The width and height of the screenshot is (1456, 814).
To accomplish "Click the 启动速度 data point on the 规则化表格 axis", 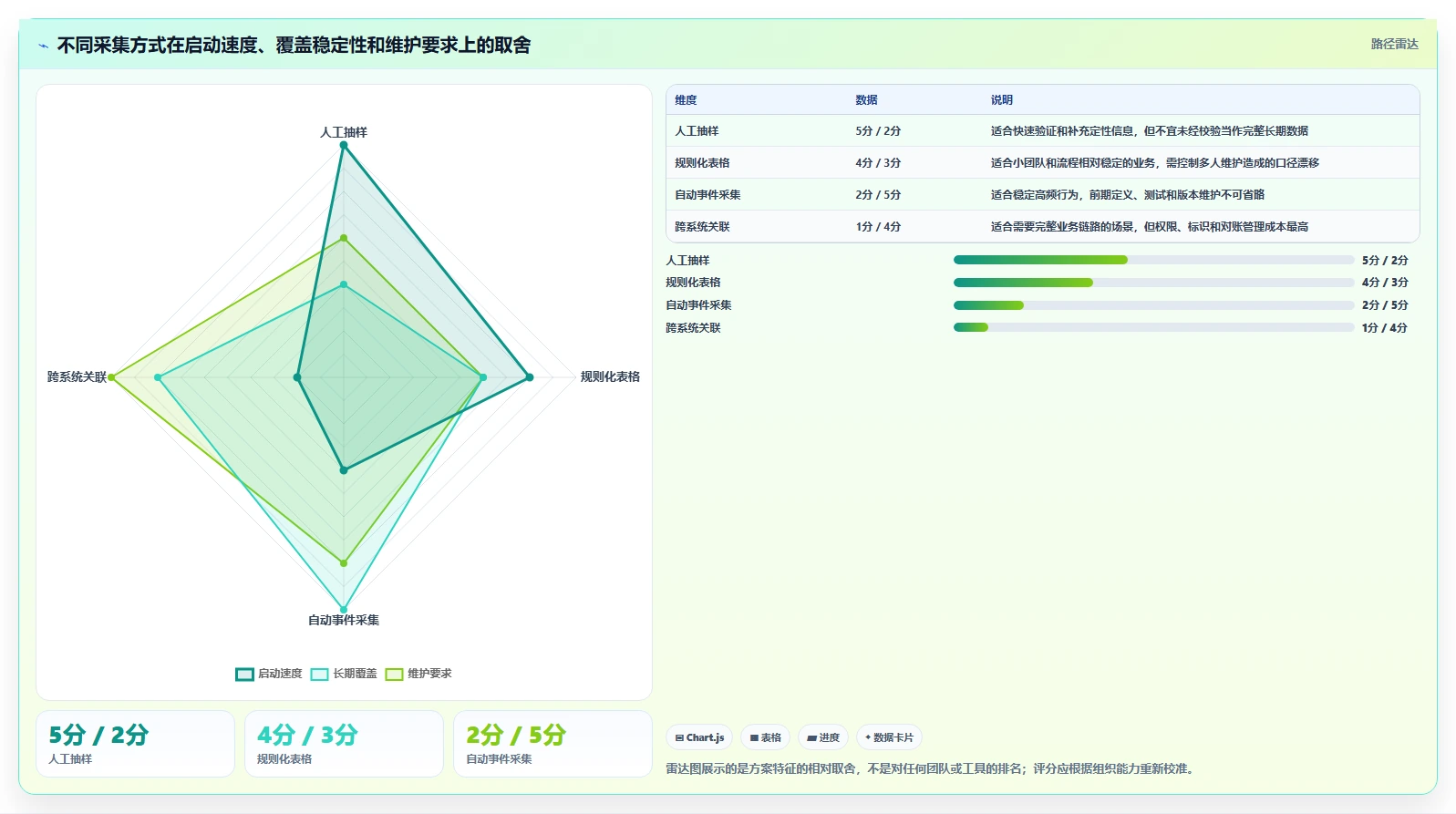I will (x=529, y=377).
